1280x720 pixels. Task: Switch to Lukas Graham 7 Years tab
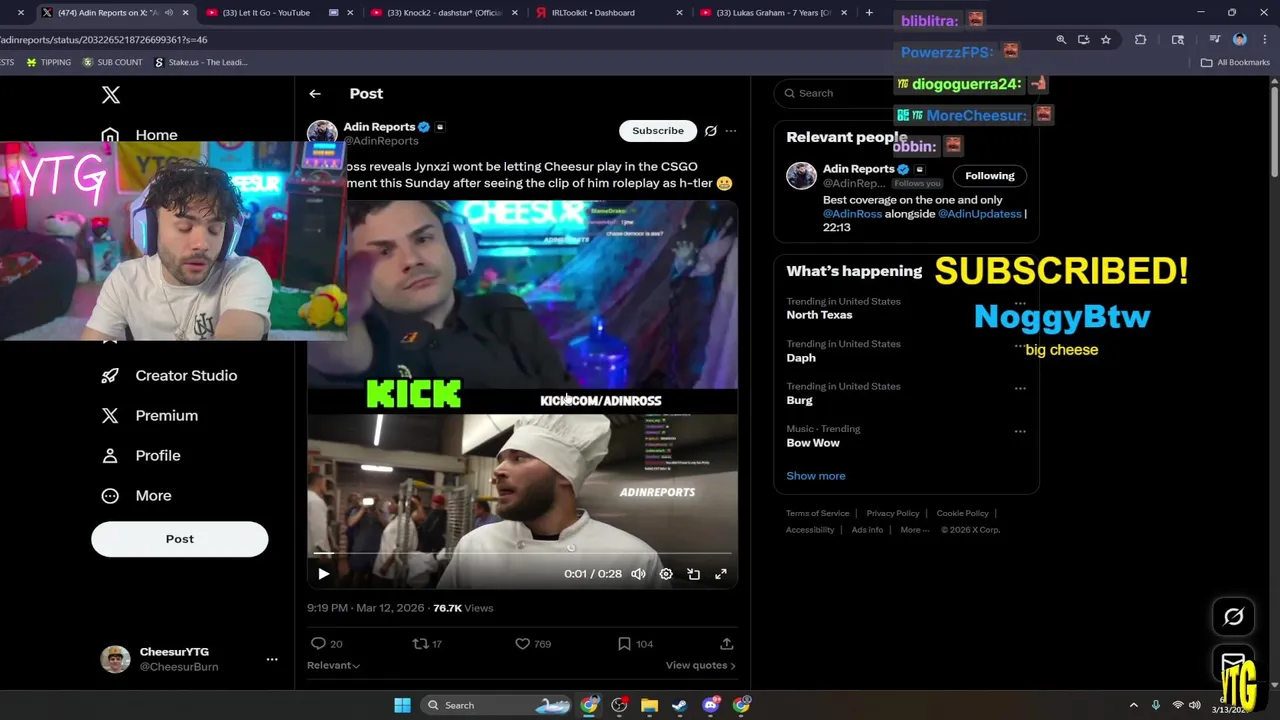tap(773, 13)
